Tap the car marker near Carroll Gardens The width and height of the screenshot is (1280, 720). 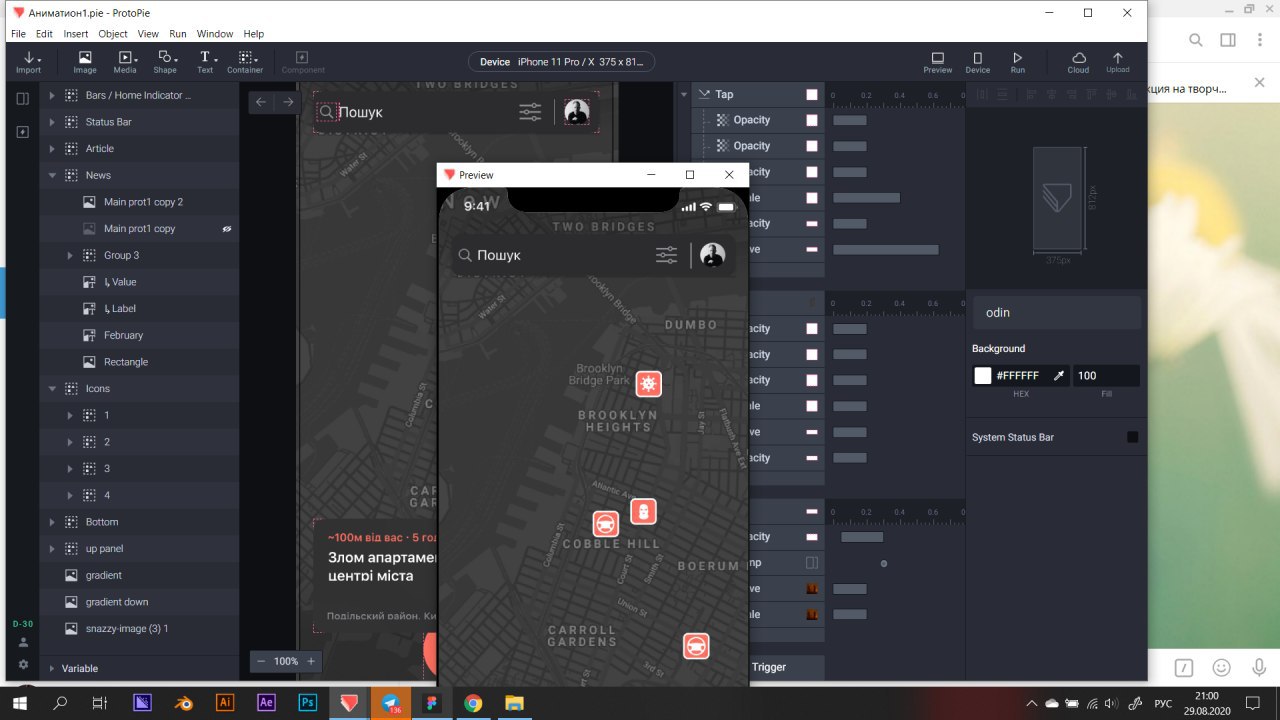coord(697,646)
